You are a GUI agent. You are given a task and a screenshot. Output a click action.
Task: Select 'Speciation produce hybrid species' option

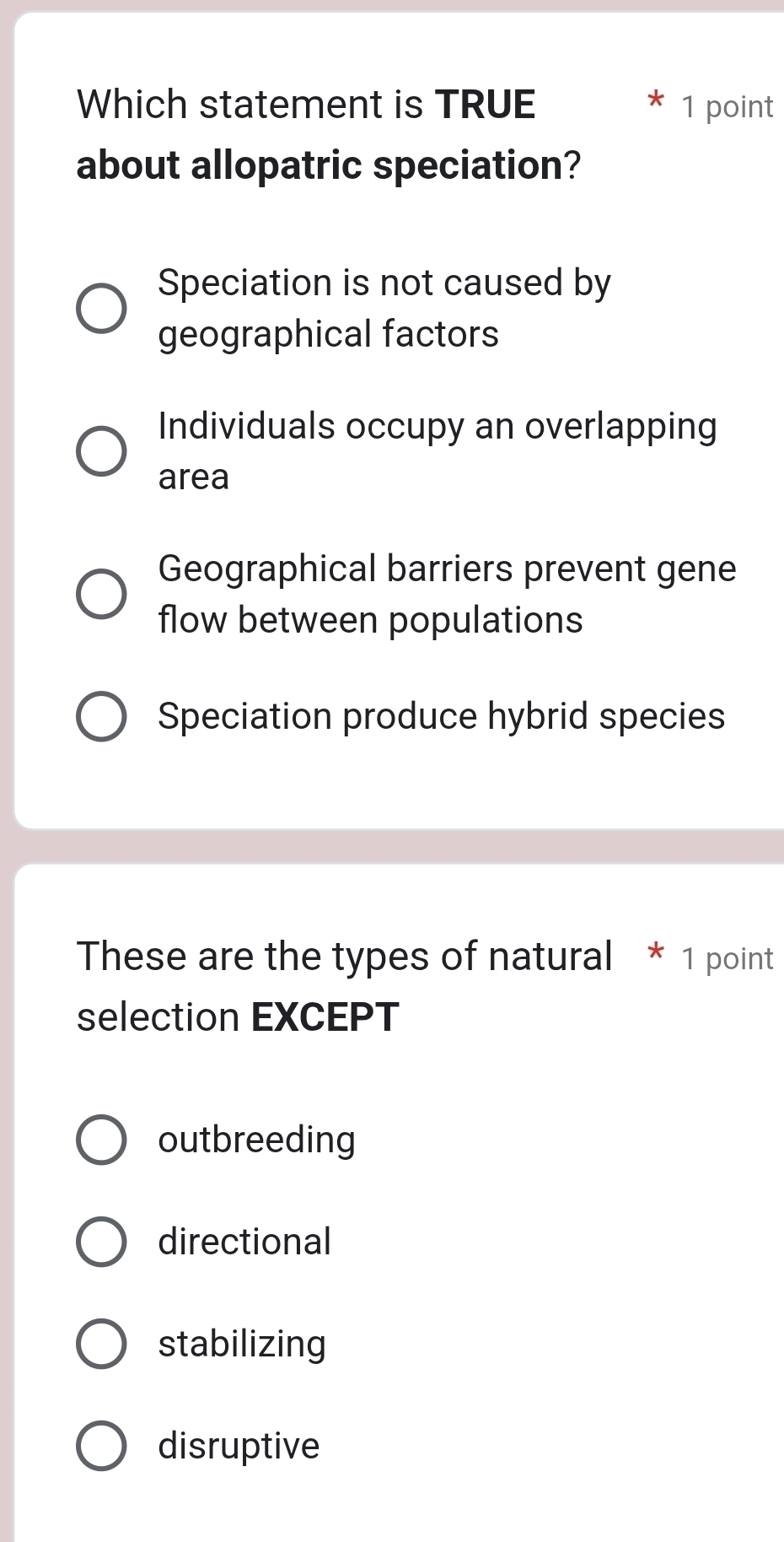point(101,716)
